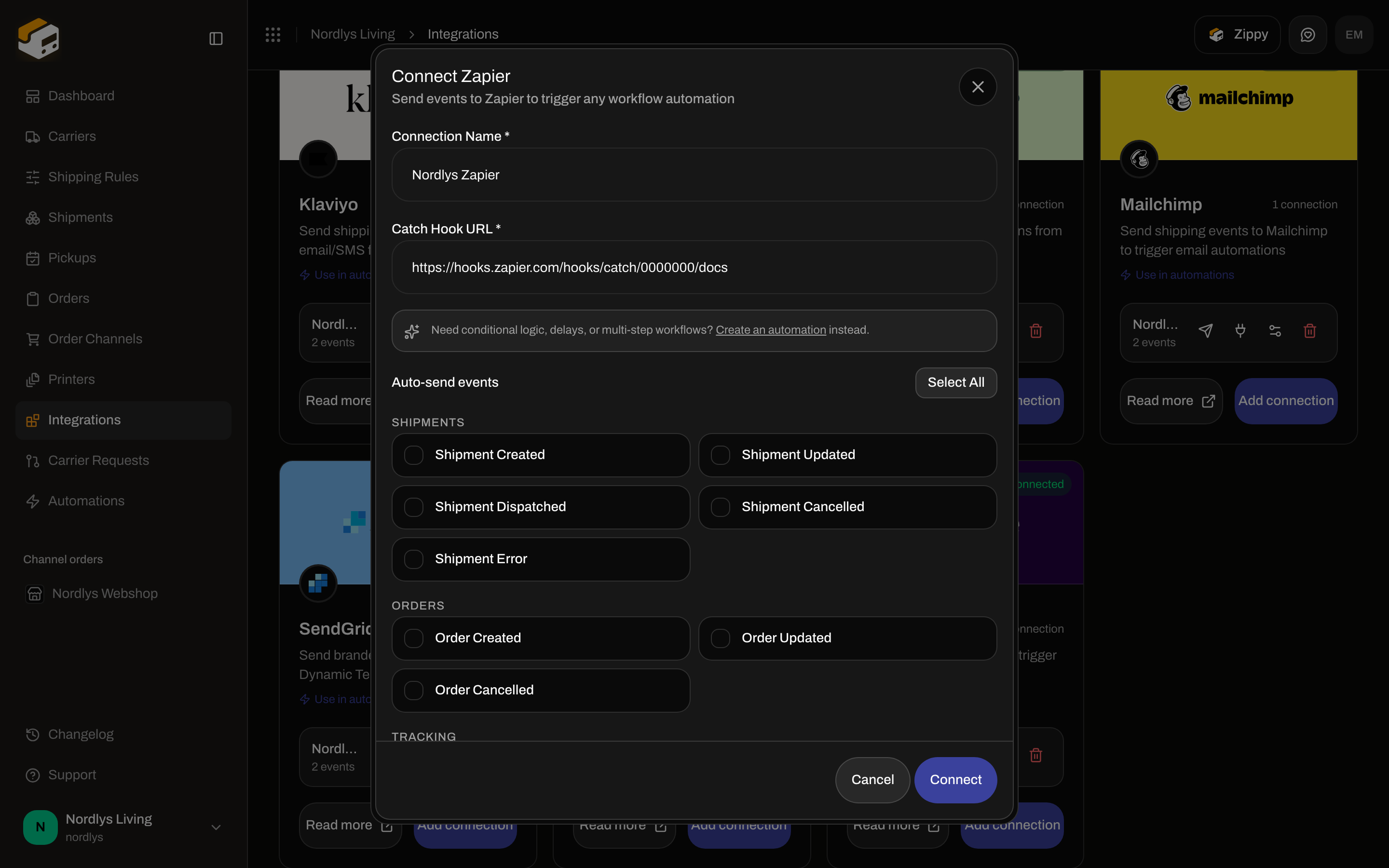Open Mailchimp Use in automations link
Screen dimensions: 1389x868
click(1177, 275)
